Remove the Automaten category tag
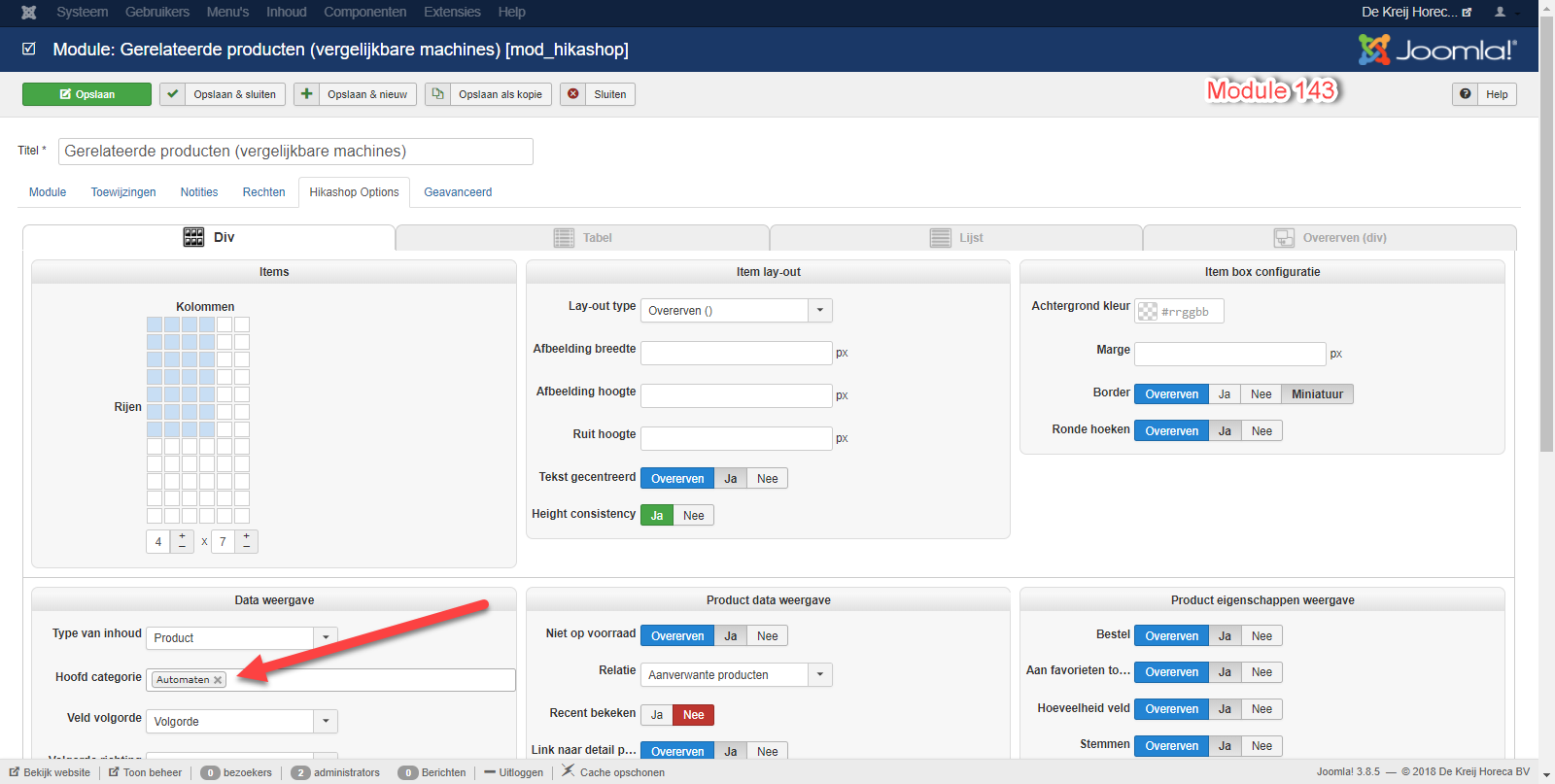The width and height of the screenshot is (1555, 784). (x=218, y=680)
